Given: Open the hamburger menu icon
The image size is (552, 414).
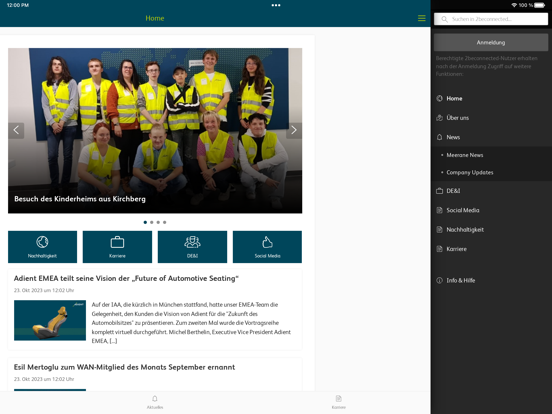Looking at the screenshot, I should point(421,18).
